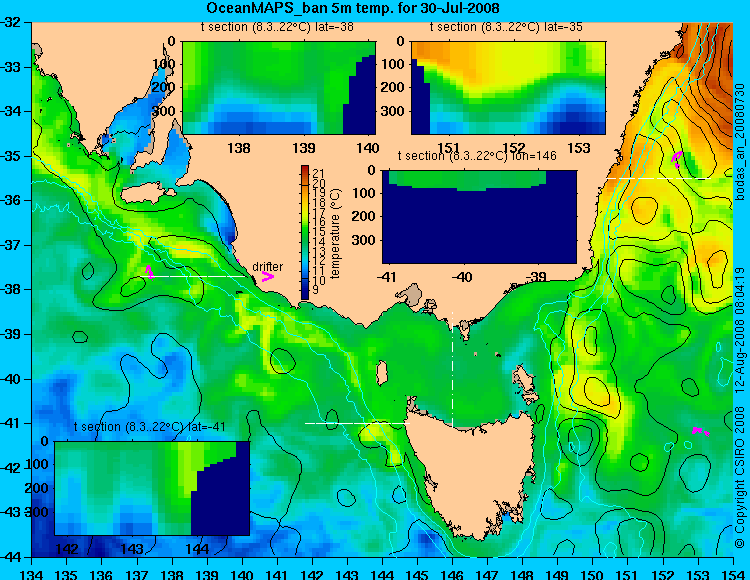Click the 't section (8.3..22°C) lat=-38' caption
Image resolution: width=750 pixels, height=580 pixels.
(x=277, y=27)
